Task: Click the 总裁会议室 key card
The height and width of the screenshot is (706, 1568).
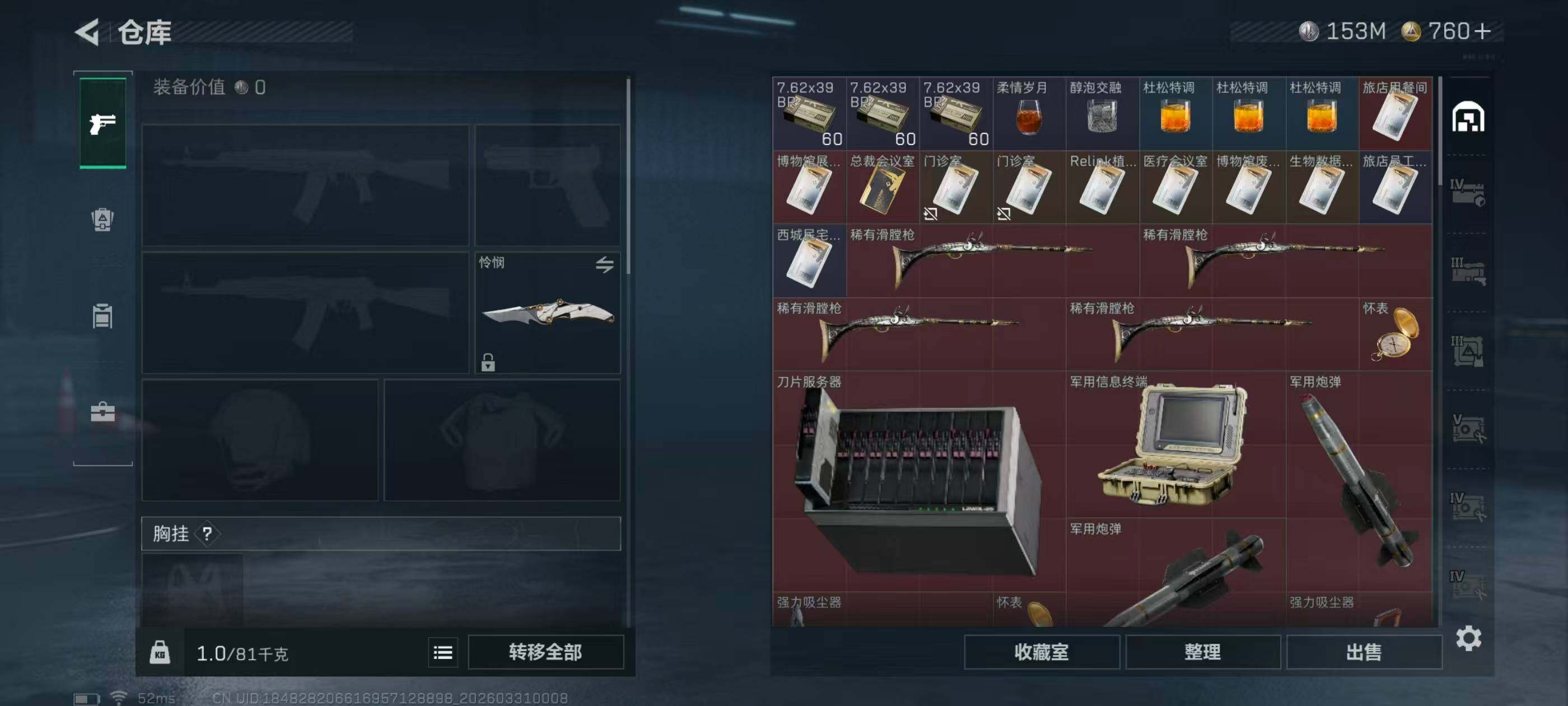Action: [883, 187]
